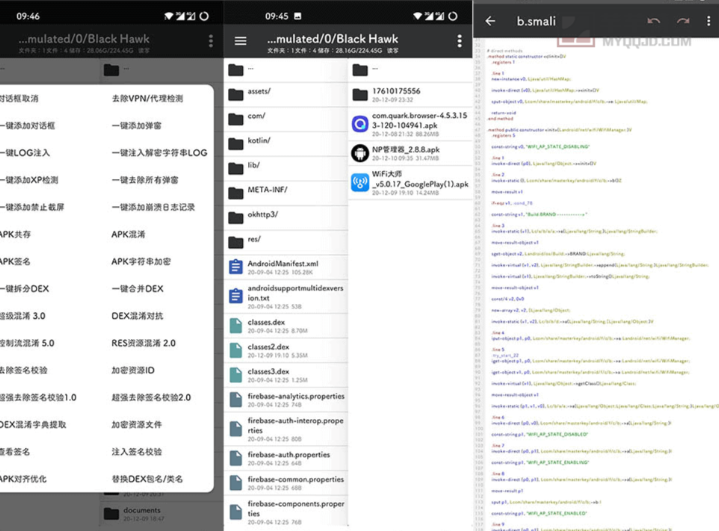Image resolution: width=719 pixels, height=531 pixels.
Task: Go to parent folder in right pane
Action: point(410,70)
